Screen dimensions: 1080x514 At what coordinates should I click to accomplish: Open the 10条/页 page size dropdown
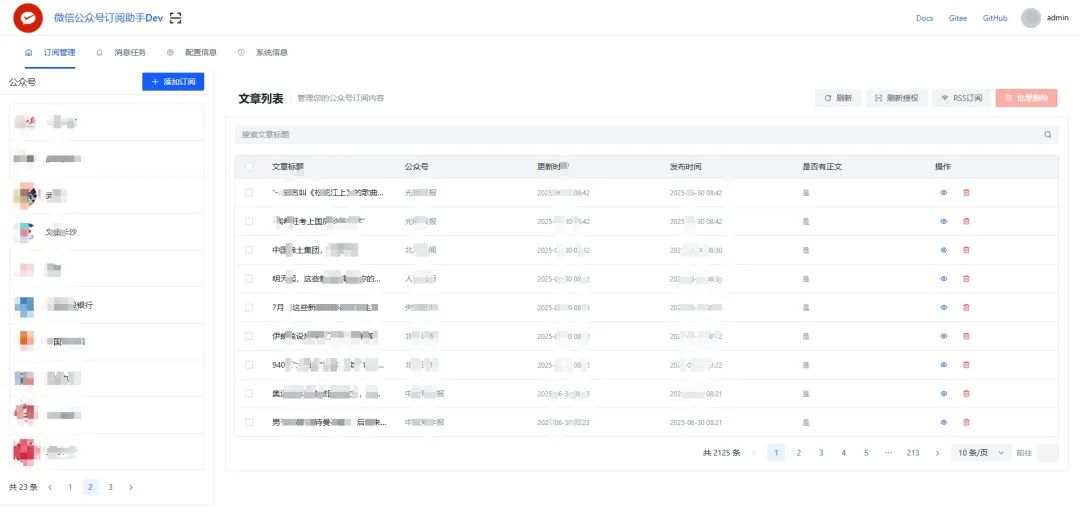pos(982,453)
